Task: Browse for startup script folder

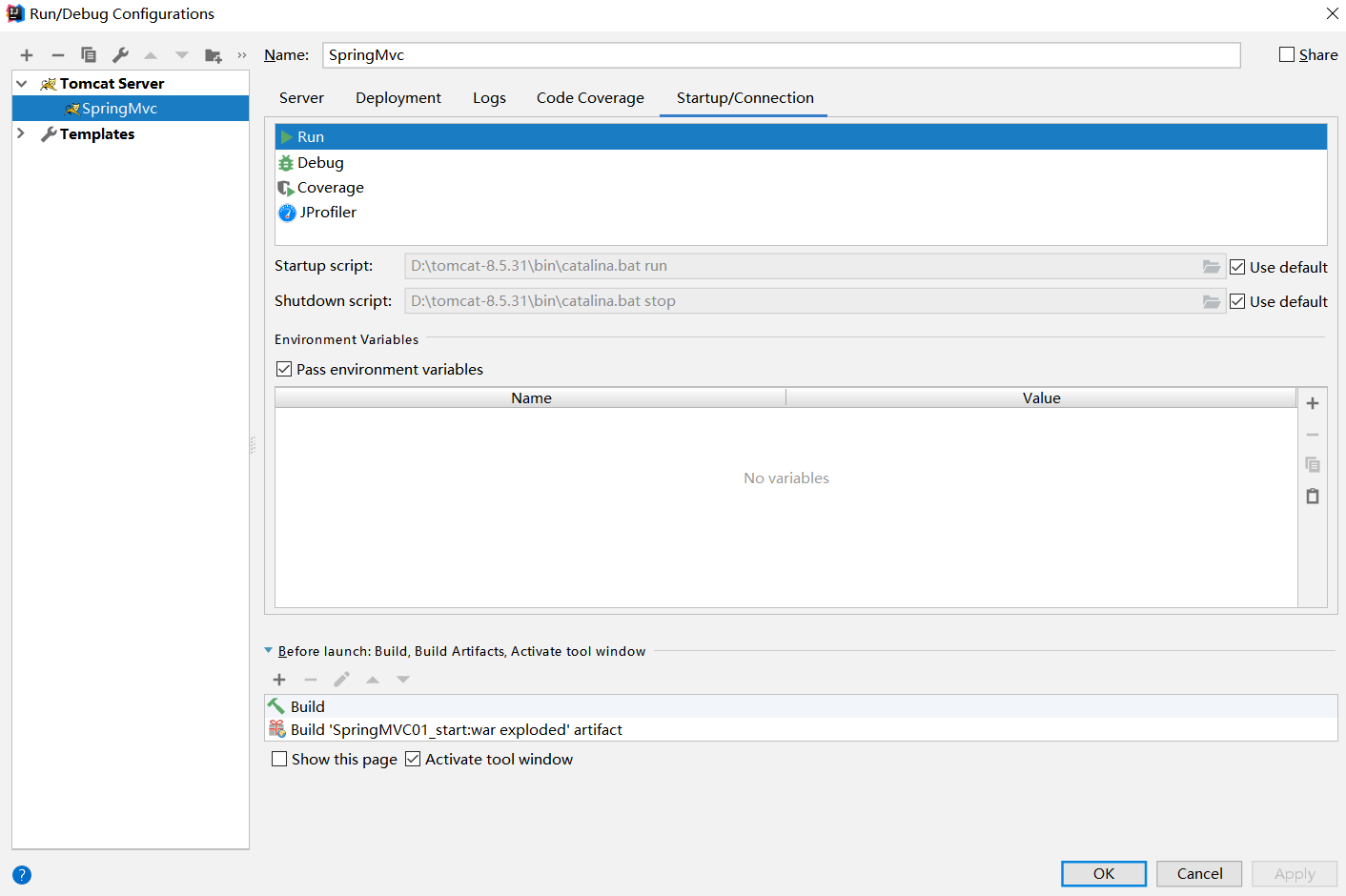Action: pos(1212,267)
